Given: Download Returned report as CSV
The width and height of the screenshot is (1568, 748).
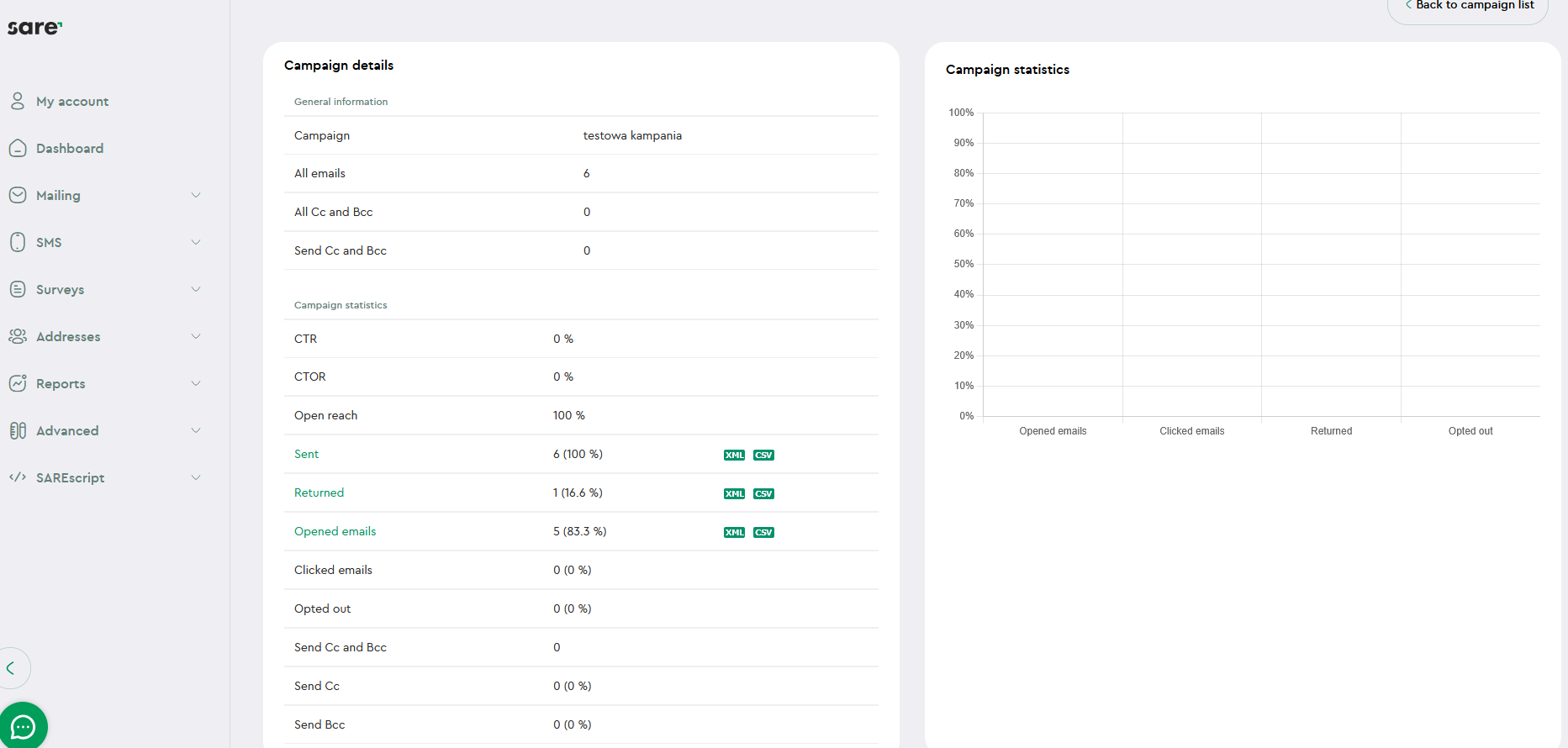Looking at the screenshot, I should (x=763, y=493).
